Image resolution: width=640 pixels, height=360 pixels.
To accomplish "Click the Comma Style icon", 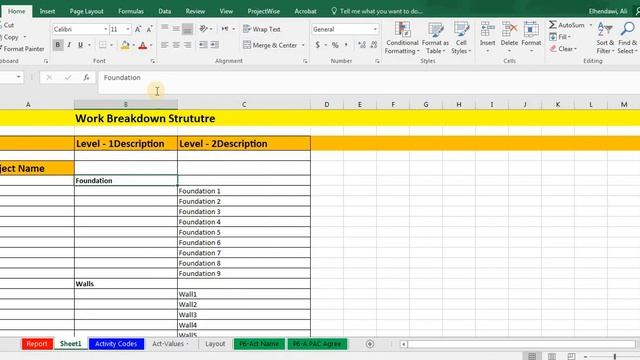I will coord(347,45).
